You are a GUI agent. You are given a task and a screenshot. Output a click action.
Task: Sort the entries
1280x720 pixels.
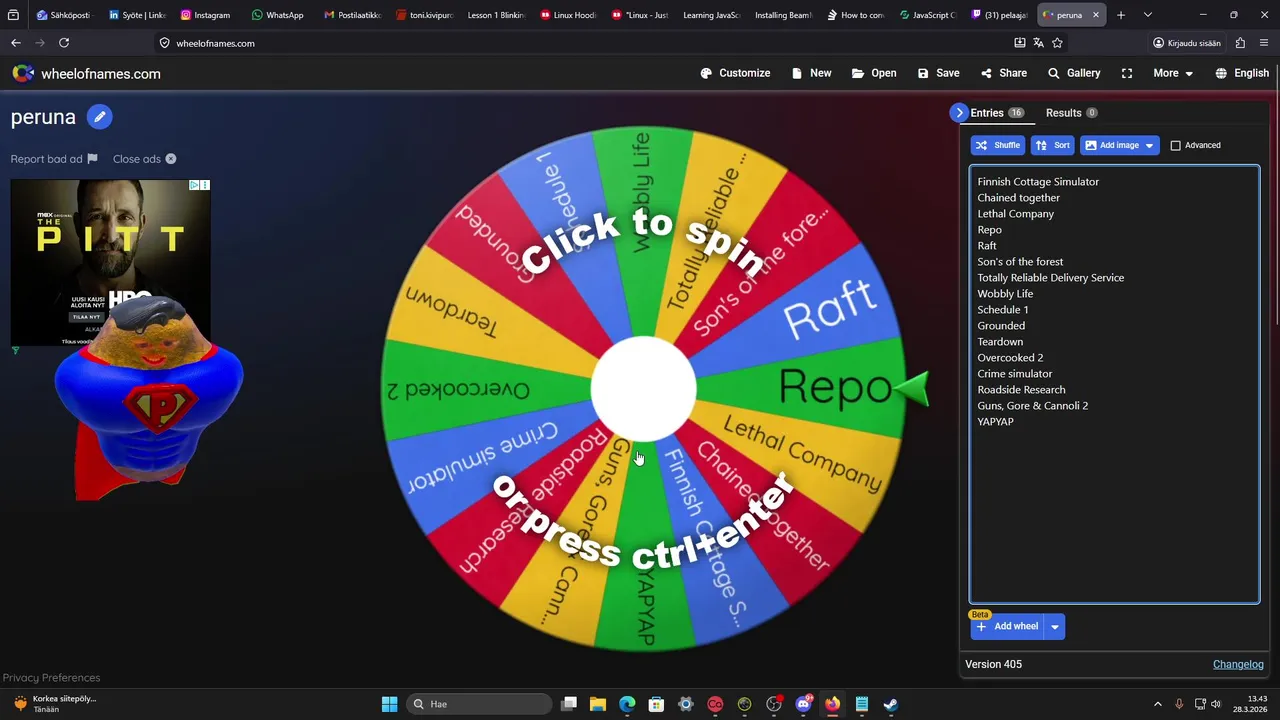[1052, 145]
